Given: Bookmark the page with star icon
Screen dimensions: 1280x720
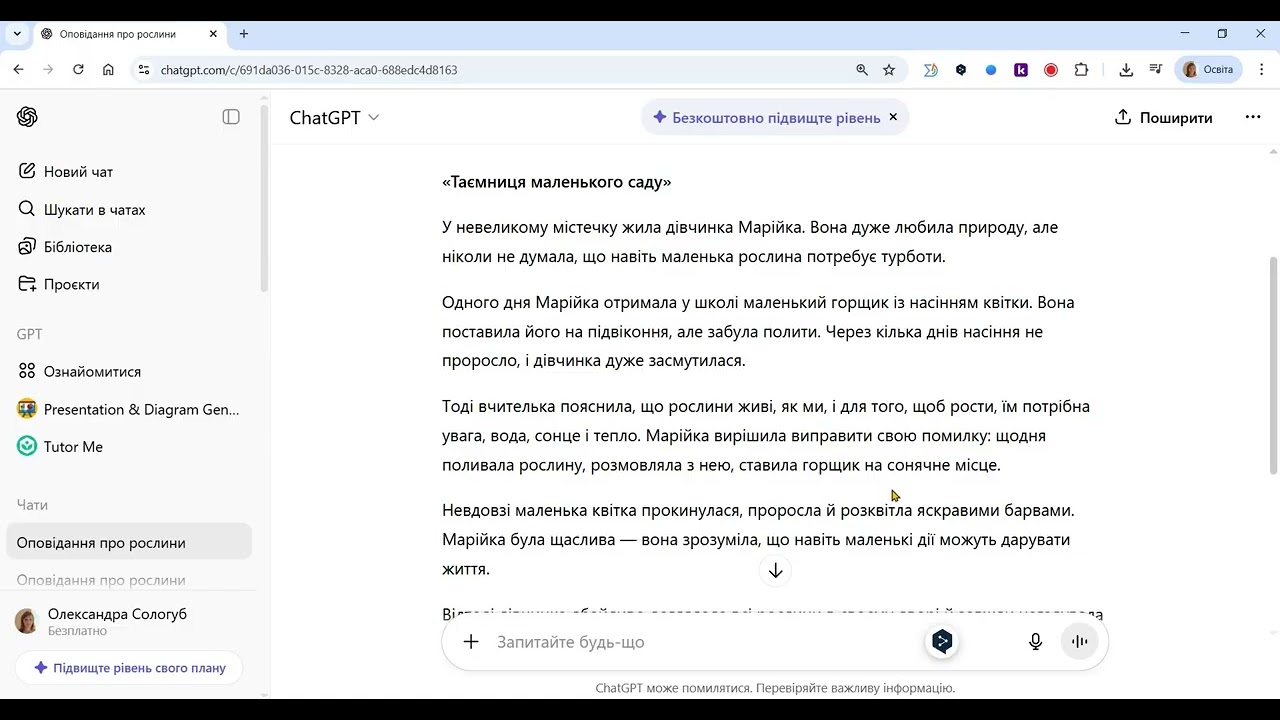Looking at the screenshot, I should coord(889,70).
